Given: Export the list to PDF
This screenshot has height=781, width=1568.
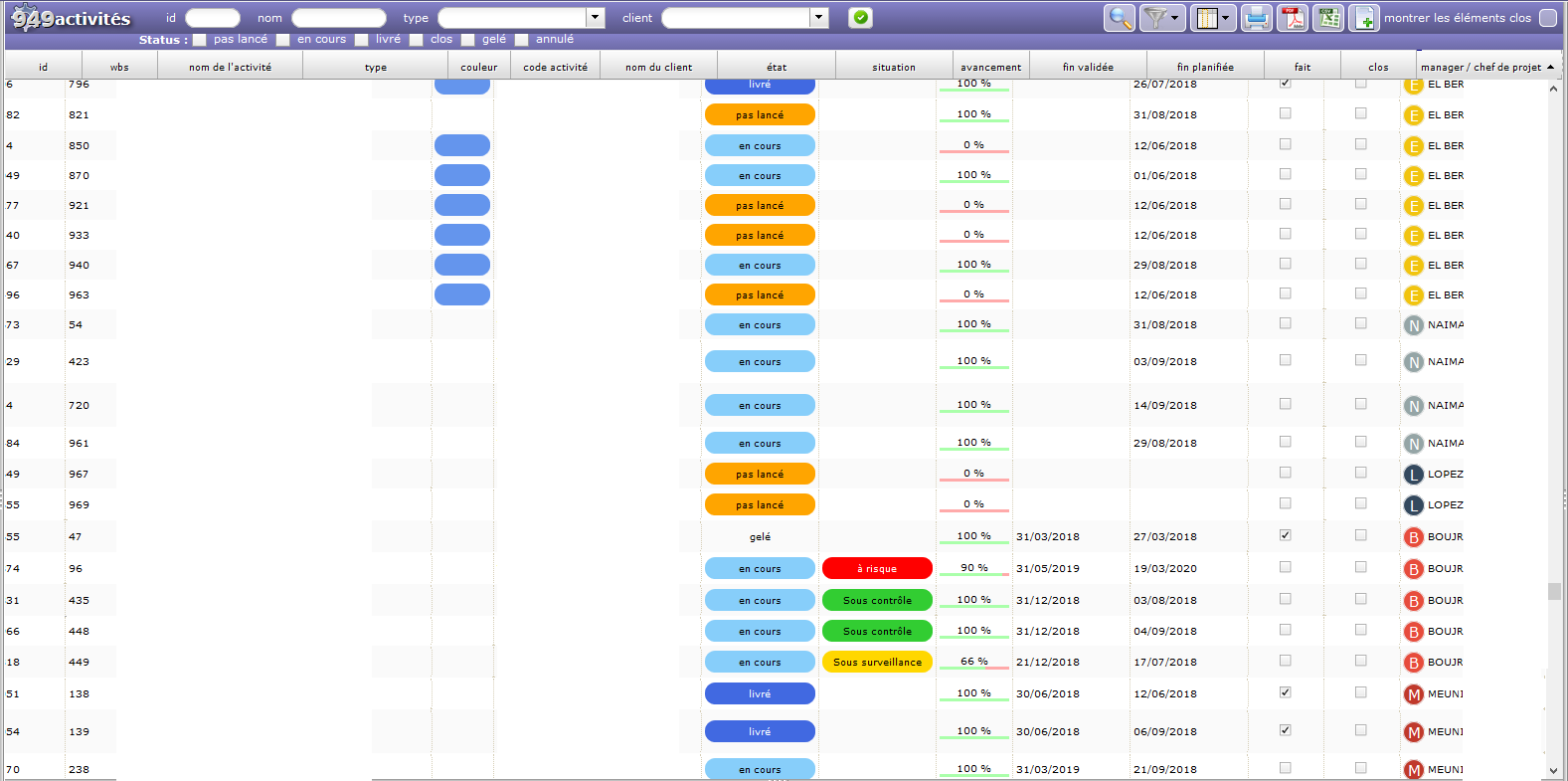Looking at the screenshot, I should click(x=1293, y=18).
